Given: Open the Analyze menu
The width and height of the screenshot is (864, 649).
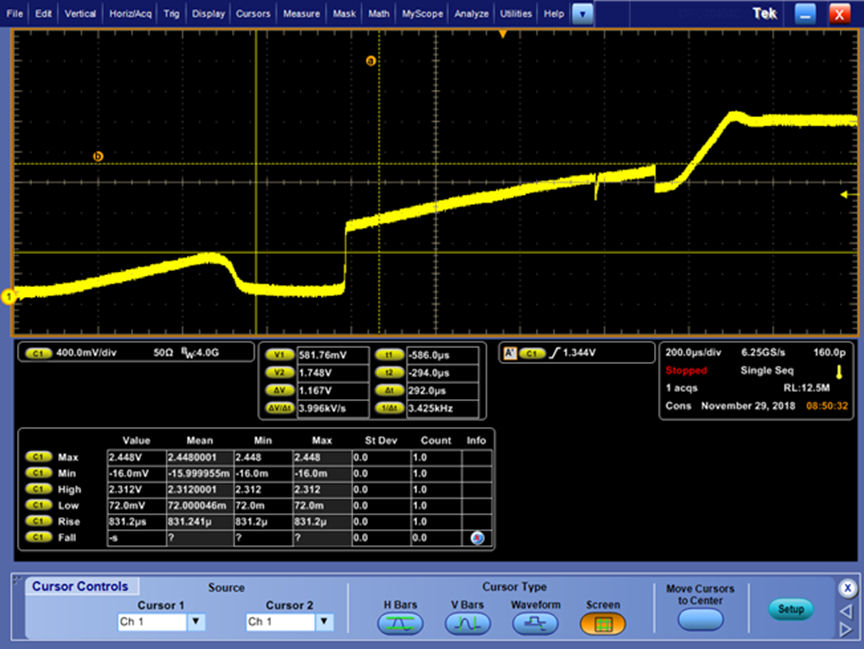Looking at the screenshot, I should [x=471, y=14].
